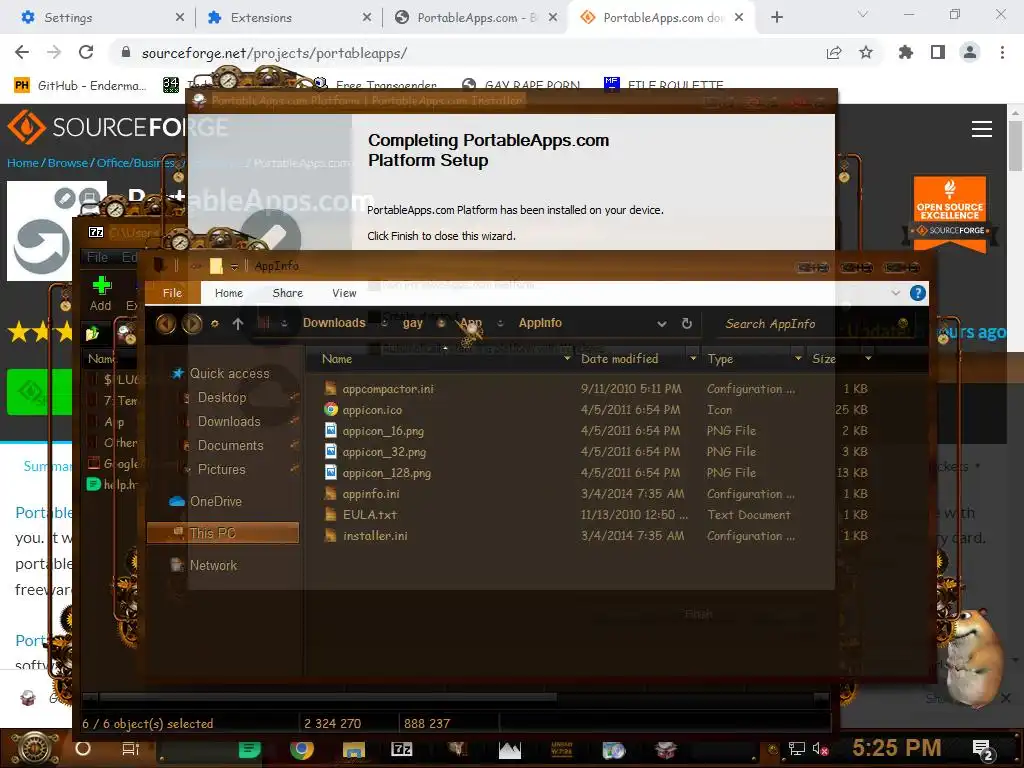Image resolution: width=1024 pixels, height=768 pixels.
Task: Open recent locations dropdown in Explorer
Action: [214, 323]
